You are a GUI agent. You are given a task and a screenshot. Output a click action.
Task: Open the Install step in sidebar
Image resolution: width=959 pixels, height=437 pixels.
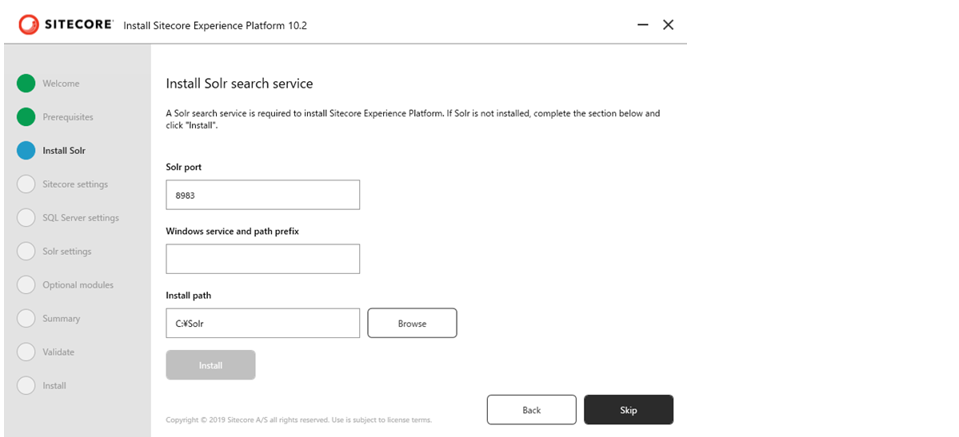[54, 386]
